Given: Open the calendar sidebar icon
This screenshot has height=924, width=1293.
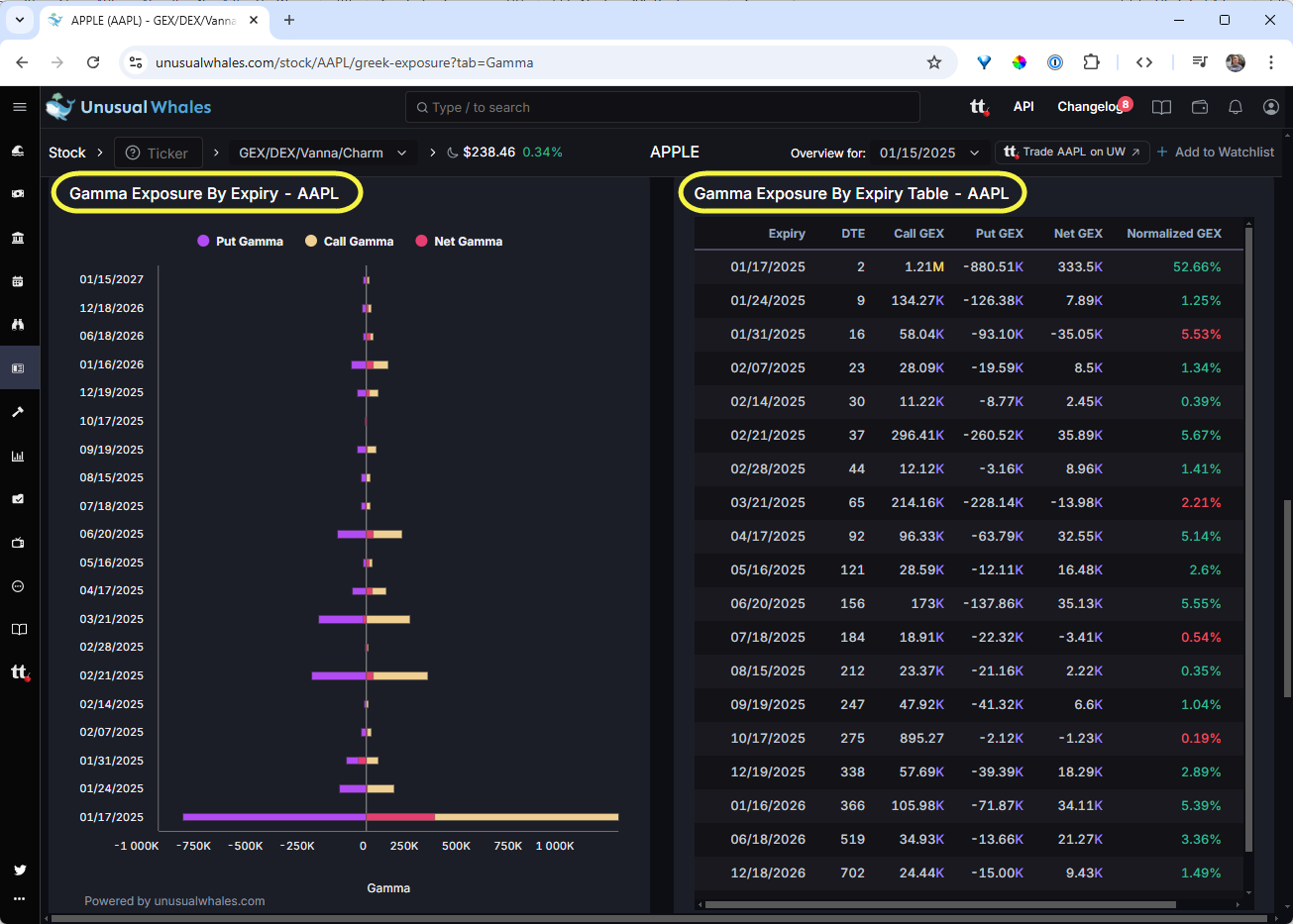Looking at the screenshot, I should (18, 281).
